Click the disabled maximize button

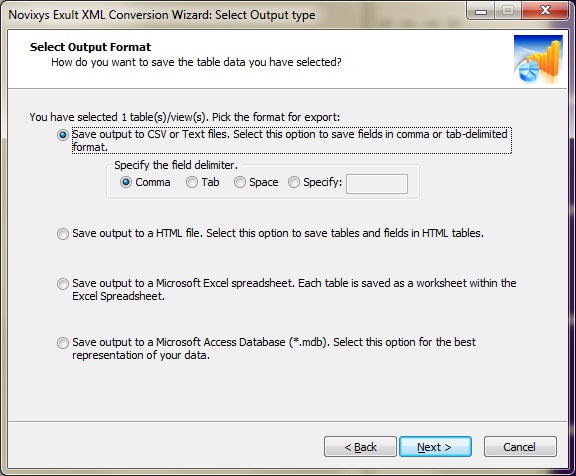(x=508, y=10)
